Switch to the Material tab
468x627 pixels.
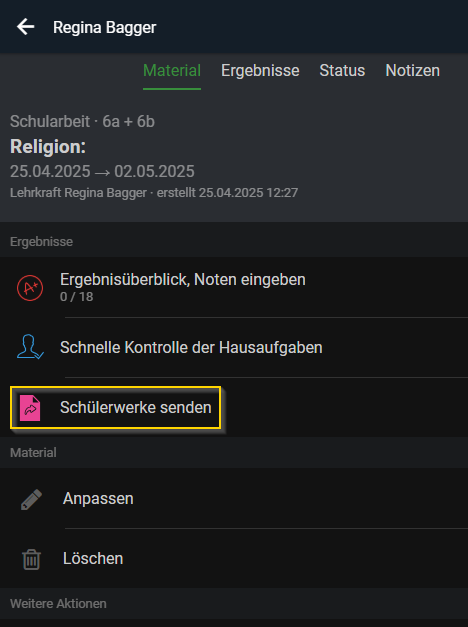pos(172,71)
